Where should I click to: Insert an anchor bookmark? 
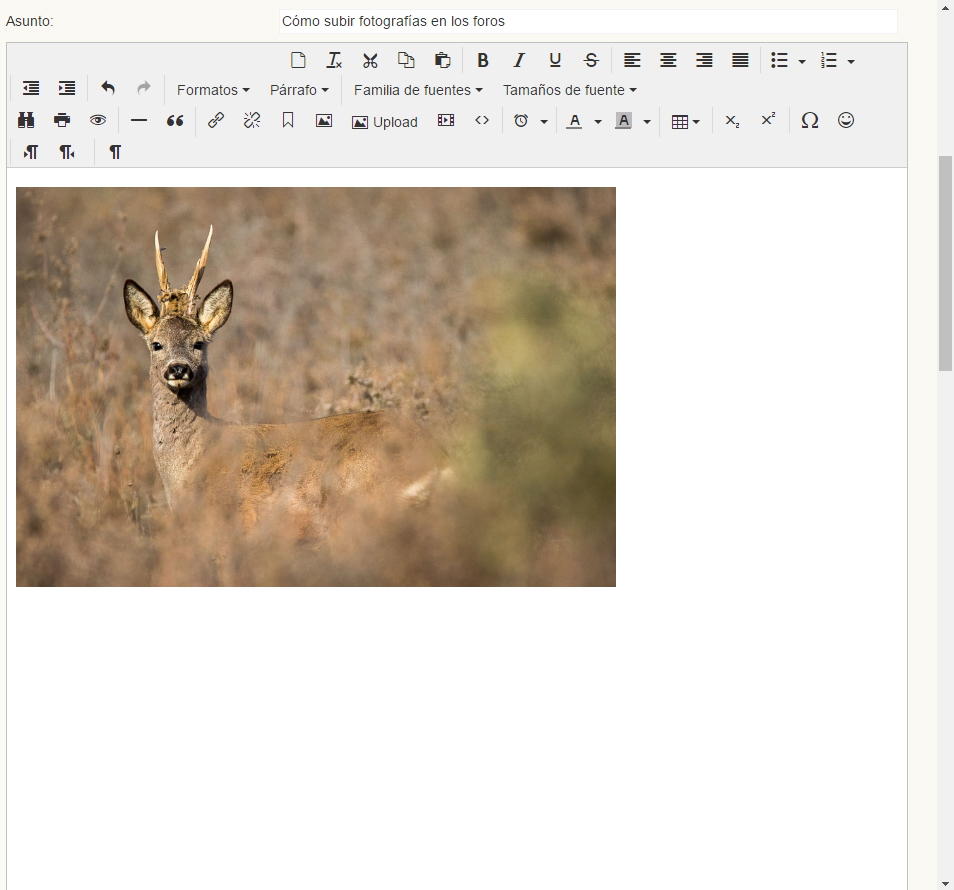pyautogui.click(x=288, y=120)
